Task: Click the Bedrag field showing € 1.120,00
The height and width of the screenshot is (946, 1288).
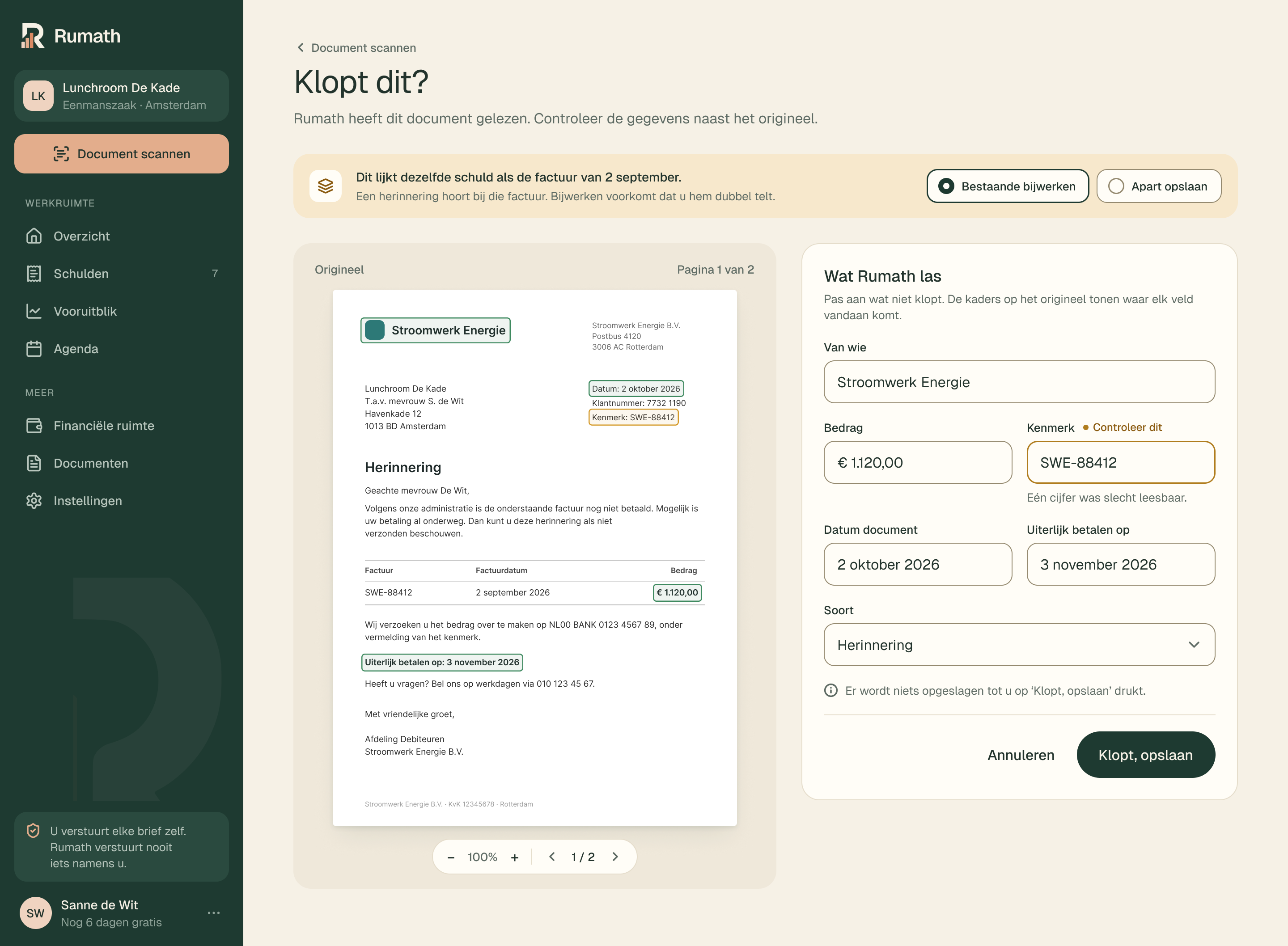Action: tap(917, 462)
